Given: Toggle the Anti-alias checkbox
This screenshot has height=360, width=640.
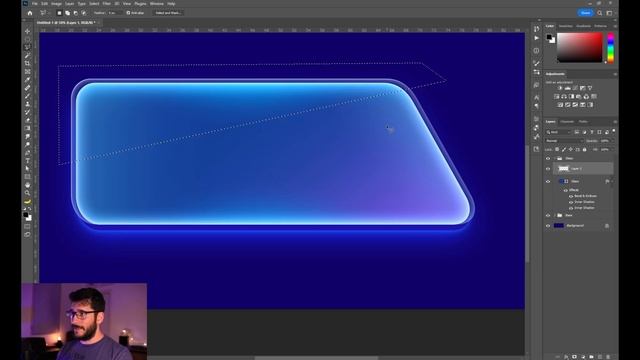Looking at the screenshot, I should (128, 13).
